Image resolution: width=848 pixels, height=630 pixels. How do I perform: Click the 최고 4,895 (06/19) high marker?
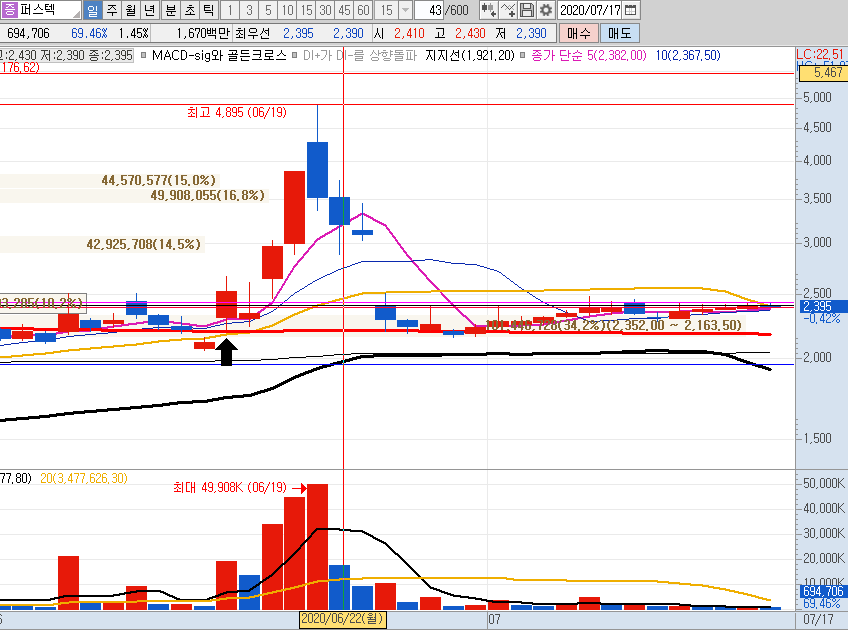pos(237,112)
